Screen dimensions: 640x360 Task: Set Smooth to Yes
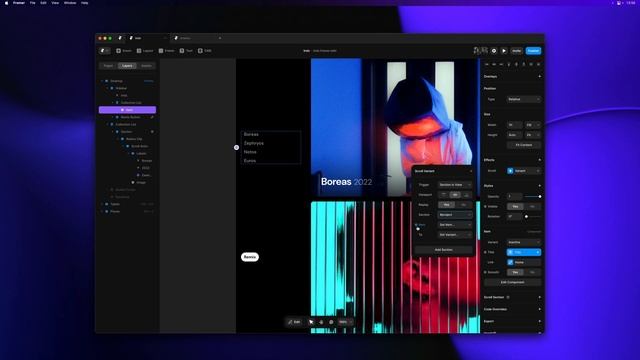click(515, 272)
